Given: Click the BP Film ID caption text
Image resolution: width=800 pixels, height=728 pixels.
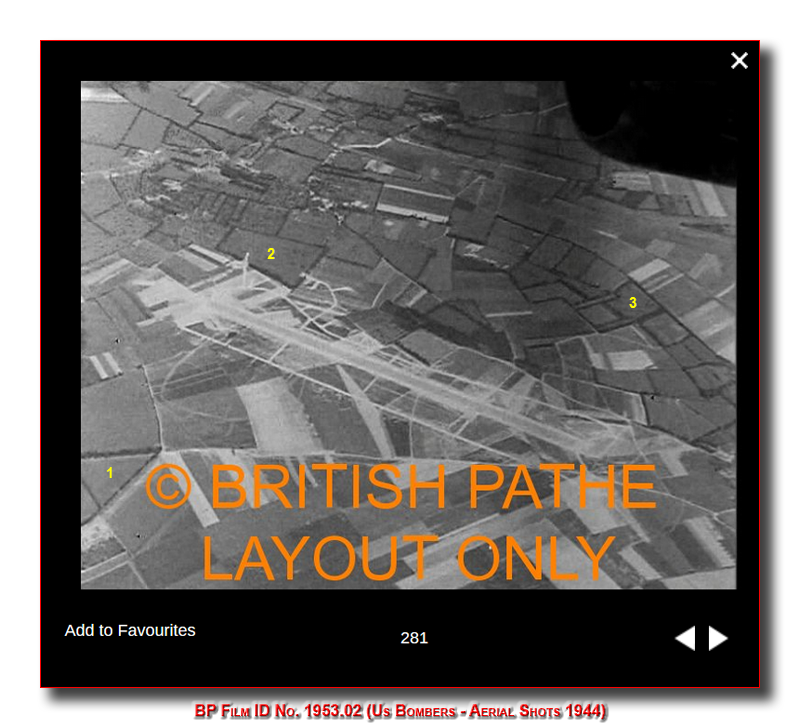Looking at the screenshot, I should coord(400,711).
